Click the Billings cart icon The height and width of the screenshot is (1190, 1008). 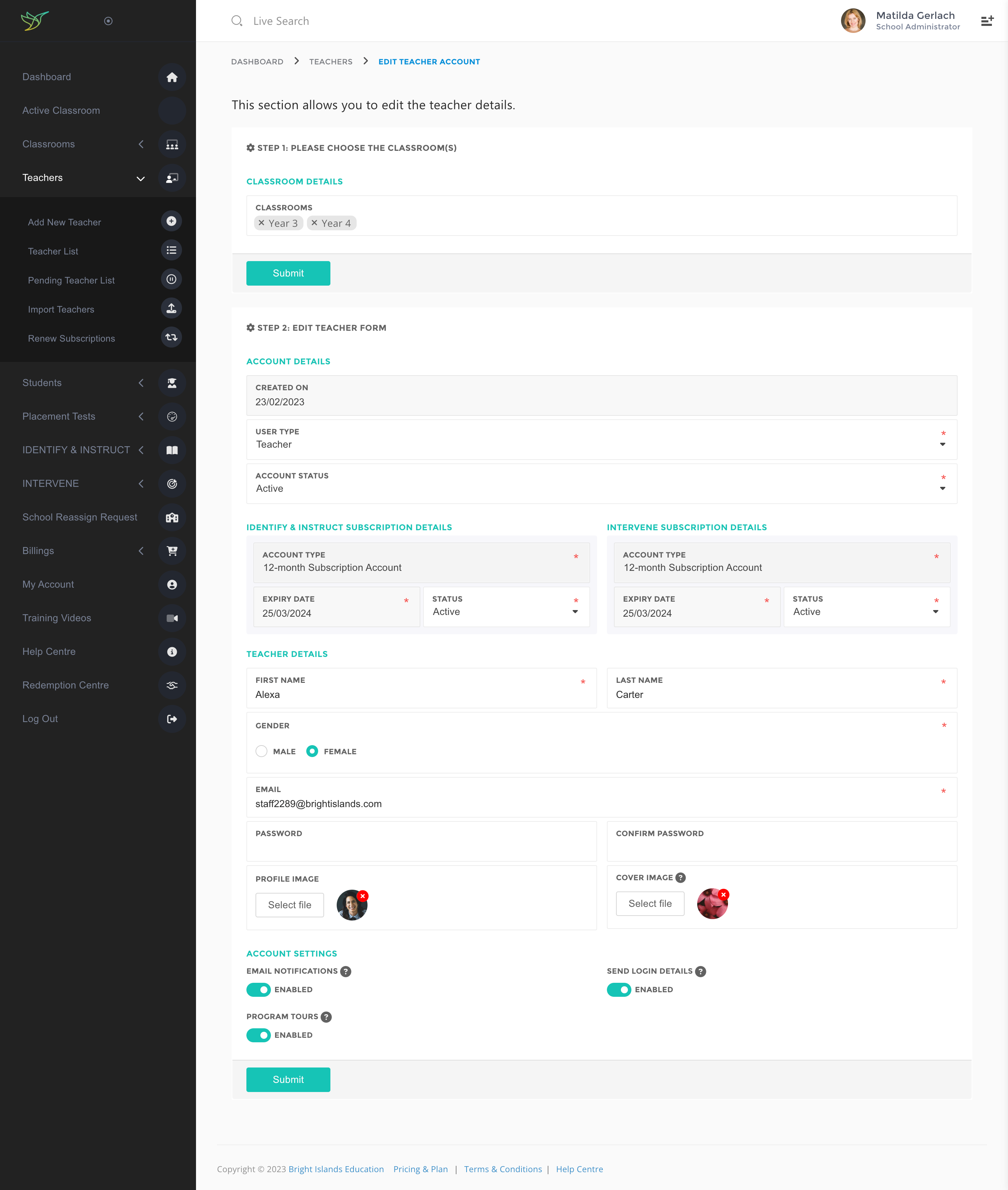tap(172, 551)
